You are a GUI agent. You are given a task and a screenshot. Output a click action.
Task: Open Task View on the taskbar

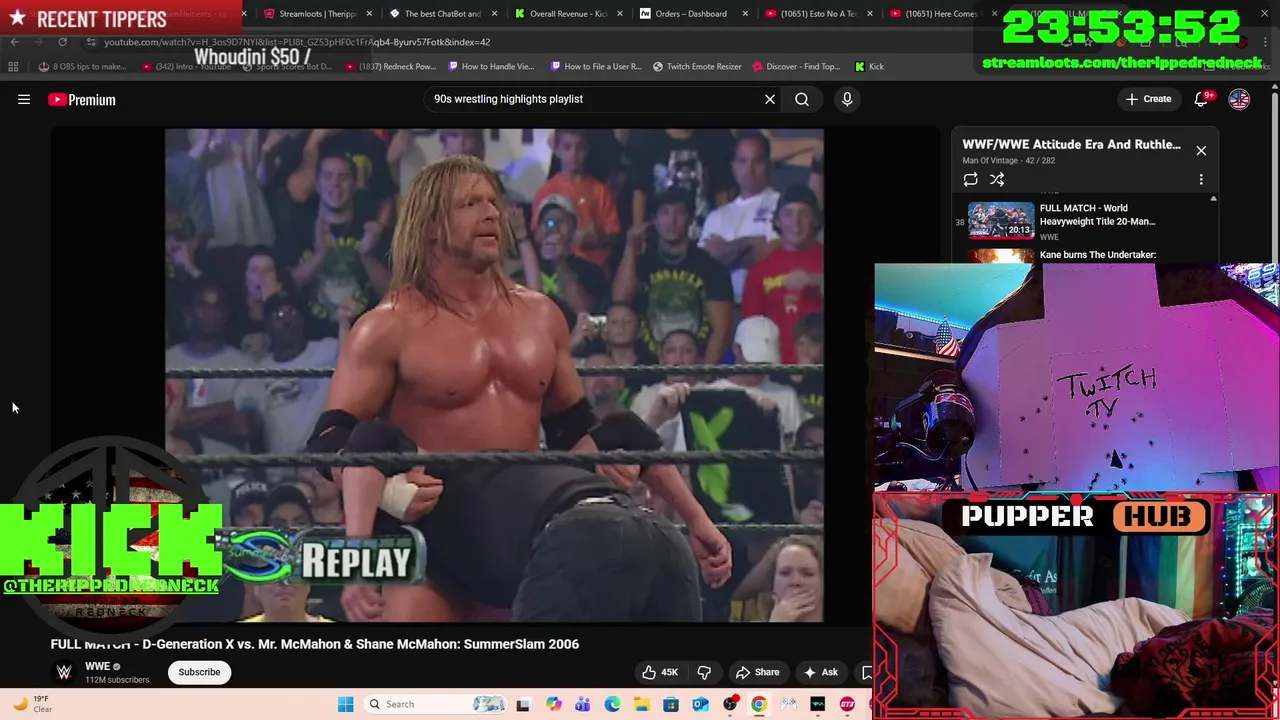[522, 704]
